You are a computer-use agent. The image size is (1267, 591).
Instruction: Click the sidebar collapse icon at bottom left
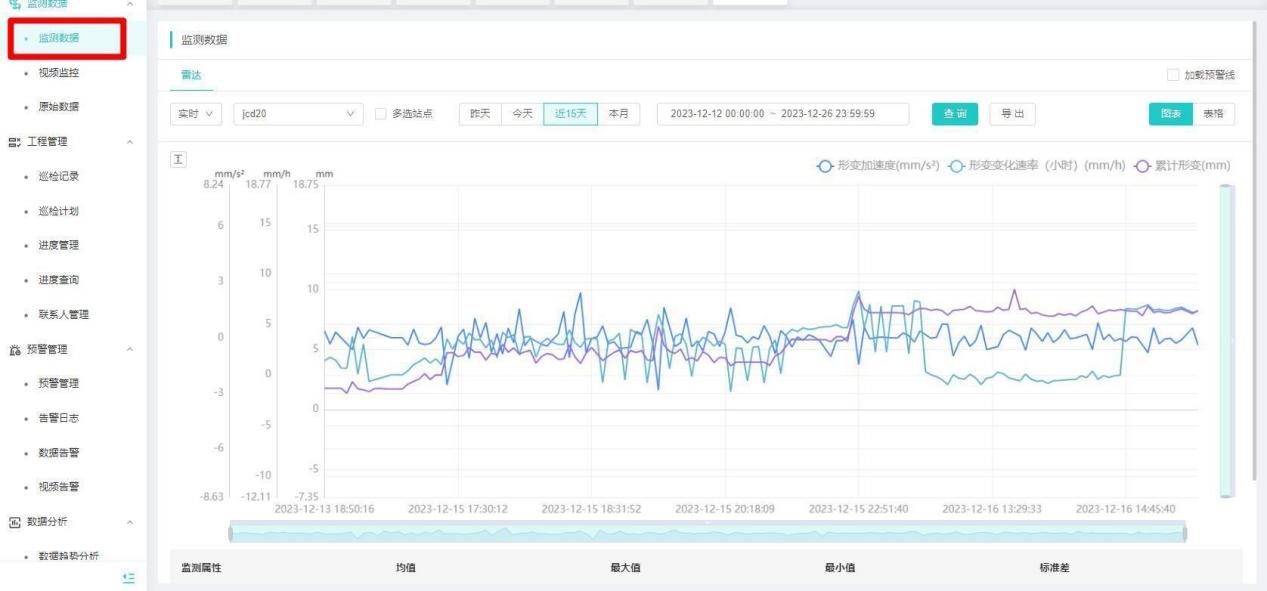(127, 578)
